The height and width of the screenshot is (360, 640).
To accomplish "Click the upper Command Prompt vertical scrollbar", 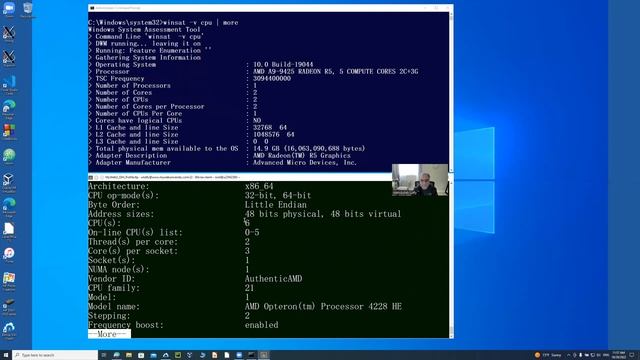I will (x=451, y=92).
